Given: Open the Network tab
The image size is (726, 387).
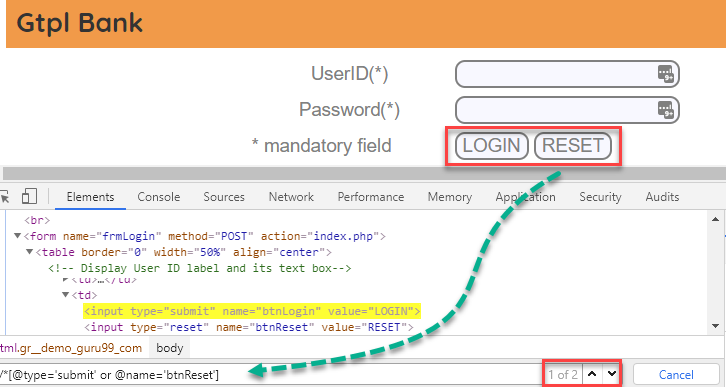Looking at the screenshot, I should click(291, 197).
